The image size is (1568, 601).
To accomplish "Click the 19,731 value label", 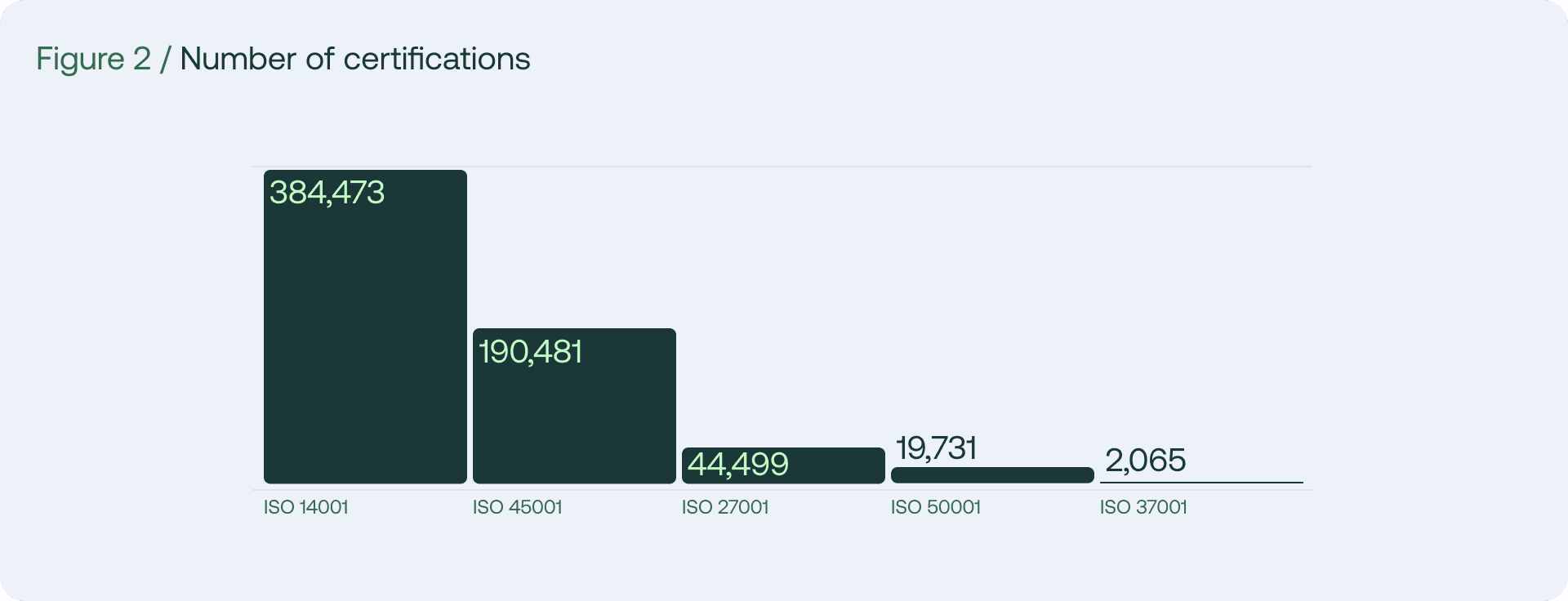I will tap(936, 448).
